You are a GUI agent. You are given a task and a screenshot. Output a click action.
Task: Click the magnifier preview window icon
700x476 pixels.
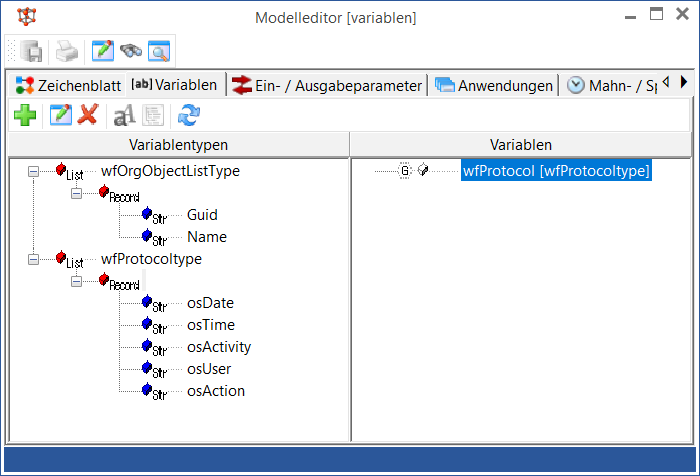[x=158, y=51]
